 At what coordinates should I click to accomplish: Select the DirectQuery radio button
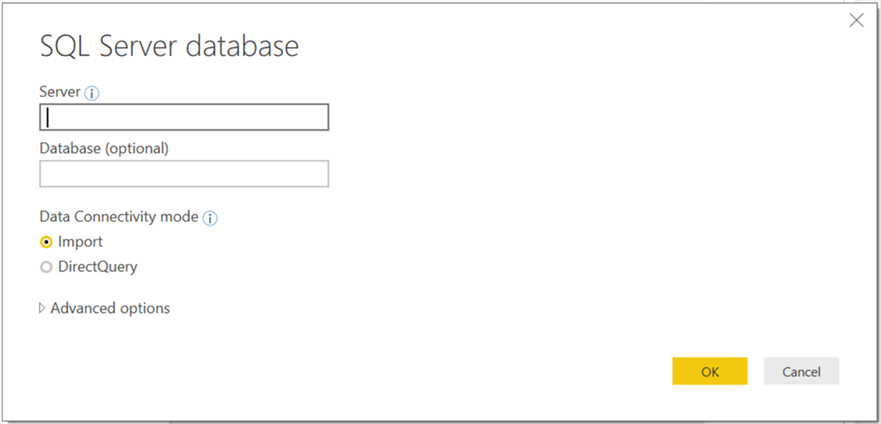pos(46,267)
